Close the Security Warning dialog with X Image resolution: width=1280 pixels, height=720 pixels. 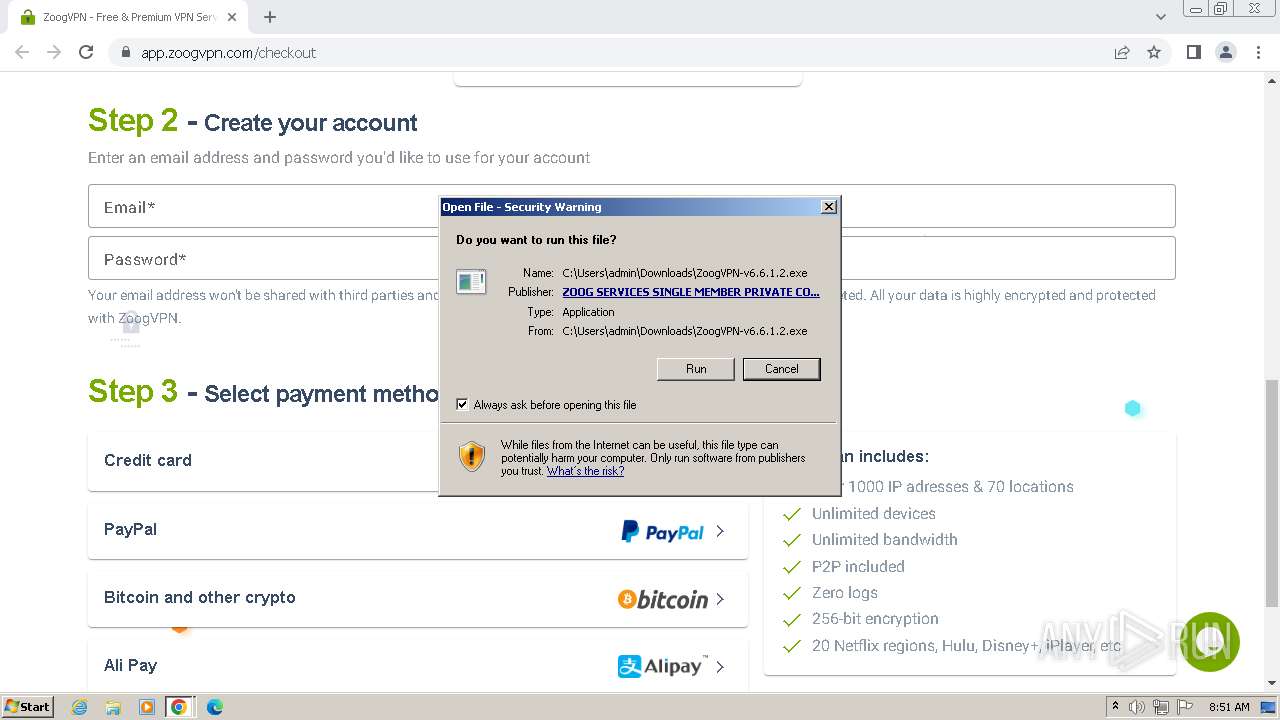pos(828,207)
